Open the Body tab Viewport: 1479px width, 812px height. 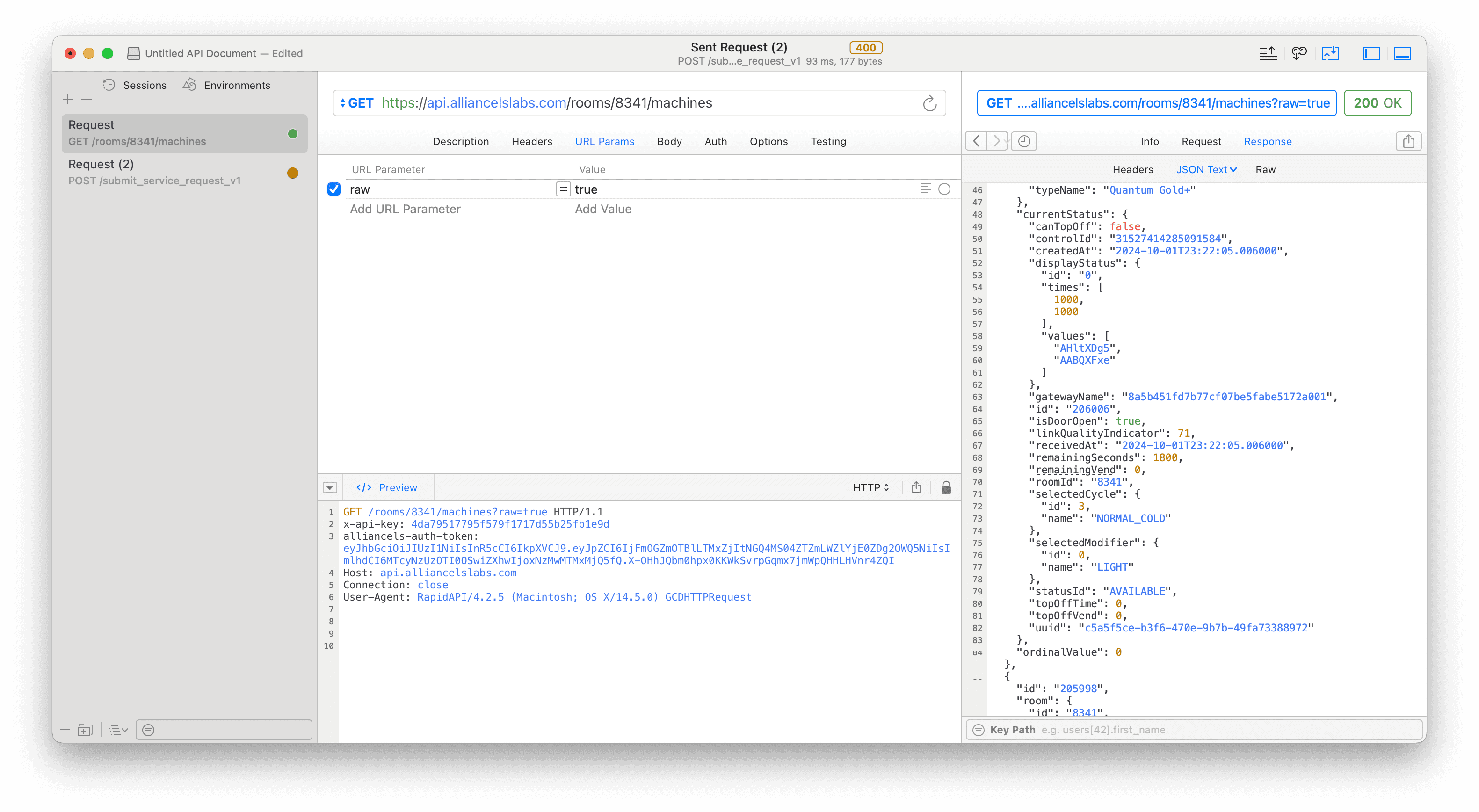[x=669, y=141]
